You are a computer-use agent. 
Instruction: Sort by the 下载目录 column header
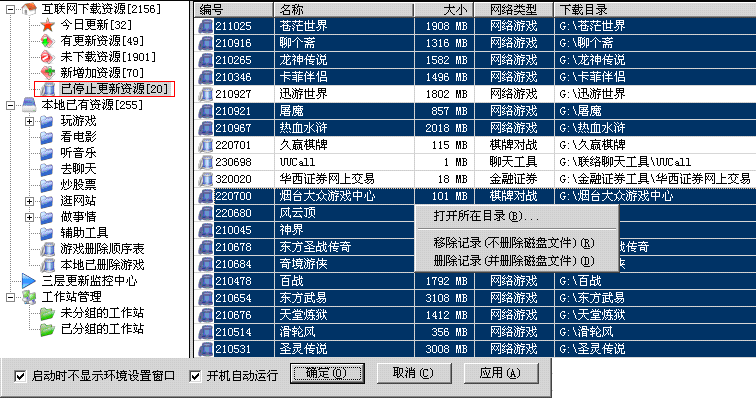(x=655, y=9)
